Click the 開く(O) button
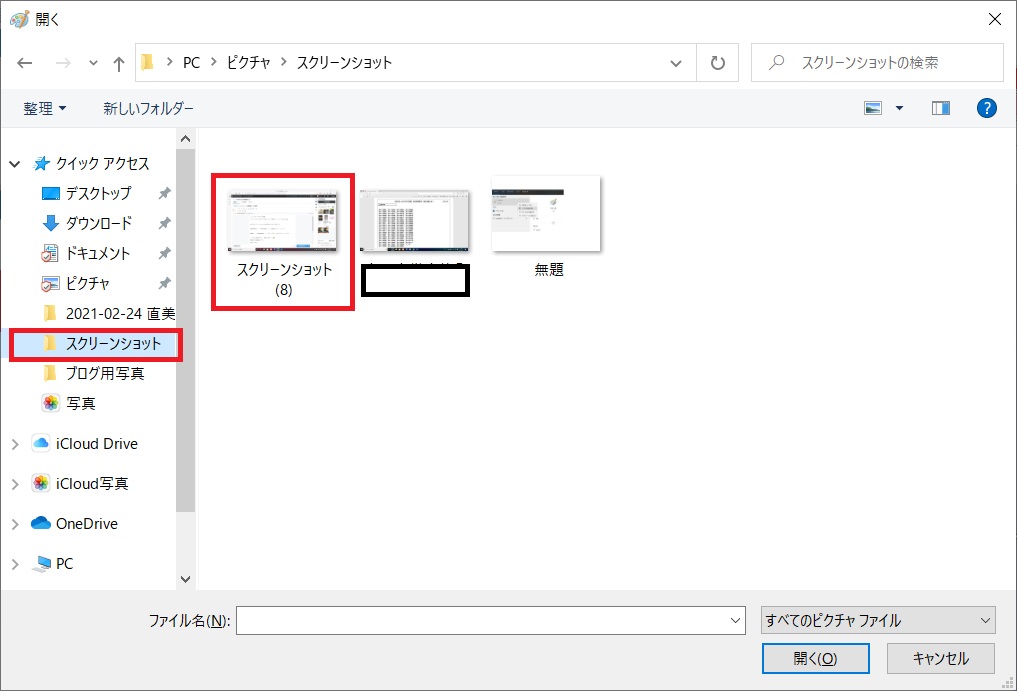 (x=815, y=659)
